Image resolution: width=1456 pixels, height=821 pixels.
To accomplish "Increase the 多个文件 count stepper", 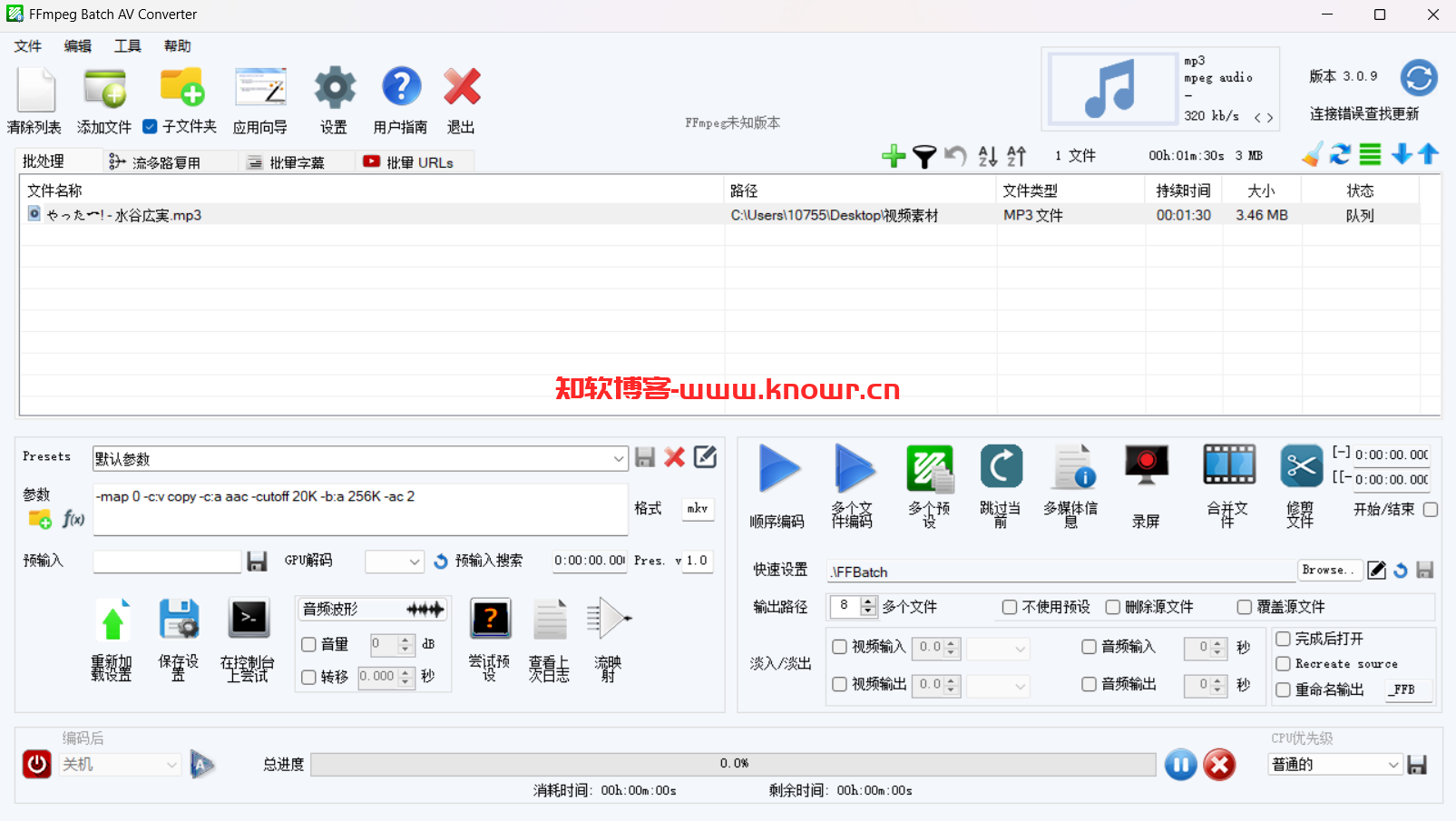I will point(868,601).
